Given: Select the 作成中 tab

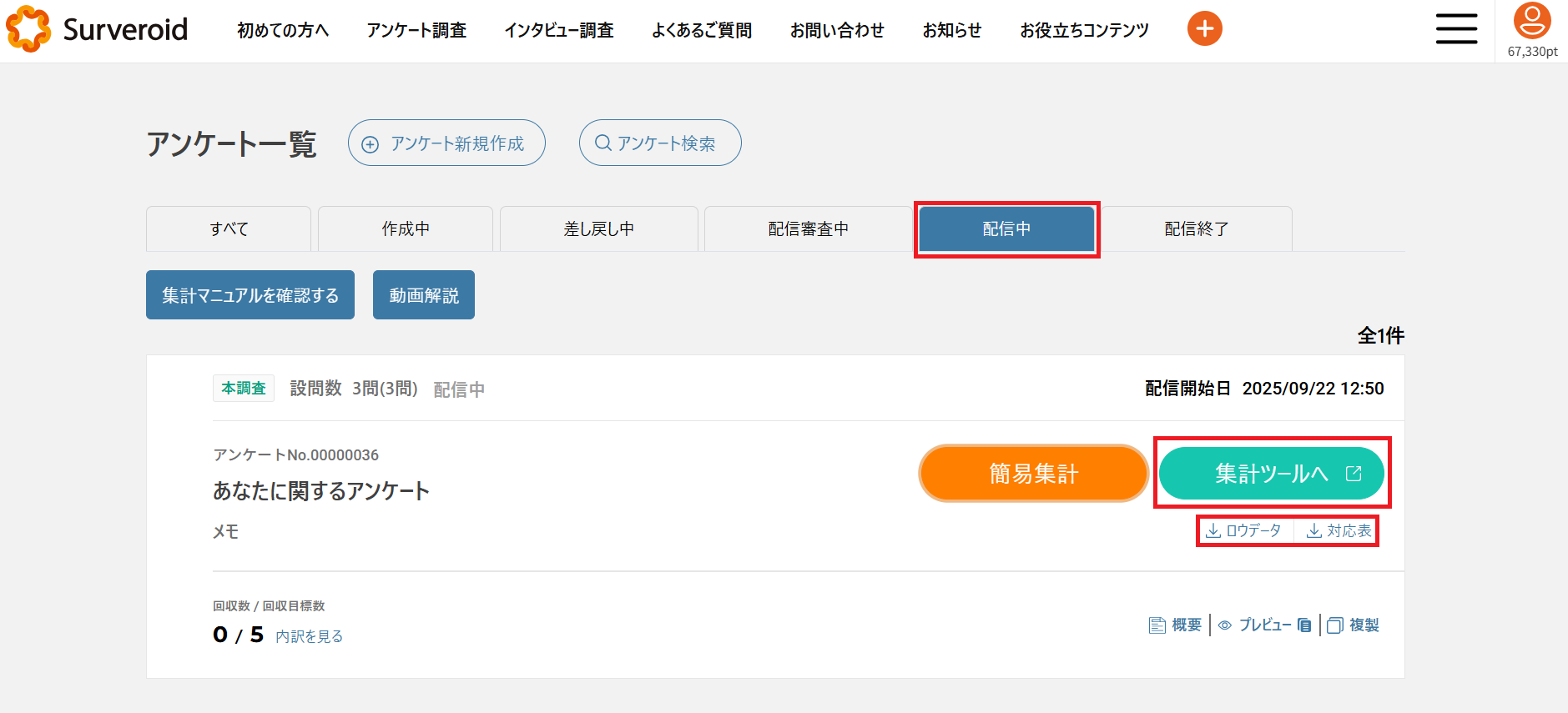Looking at the screenshot, I should [406, 229].
